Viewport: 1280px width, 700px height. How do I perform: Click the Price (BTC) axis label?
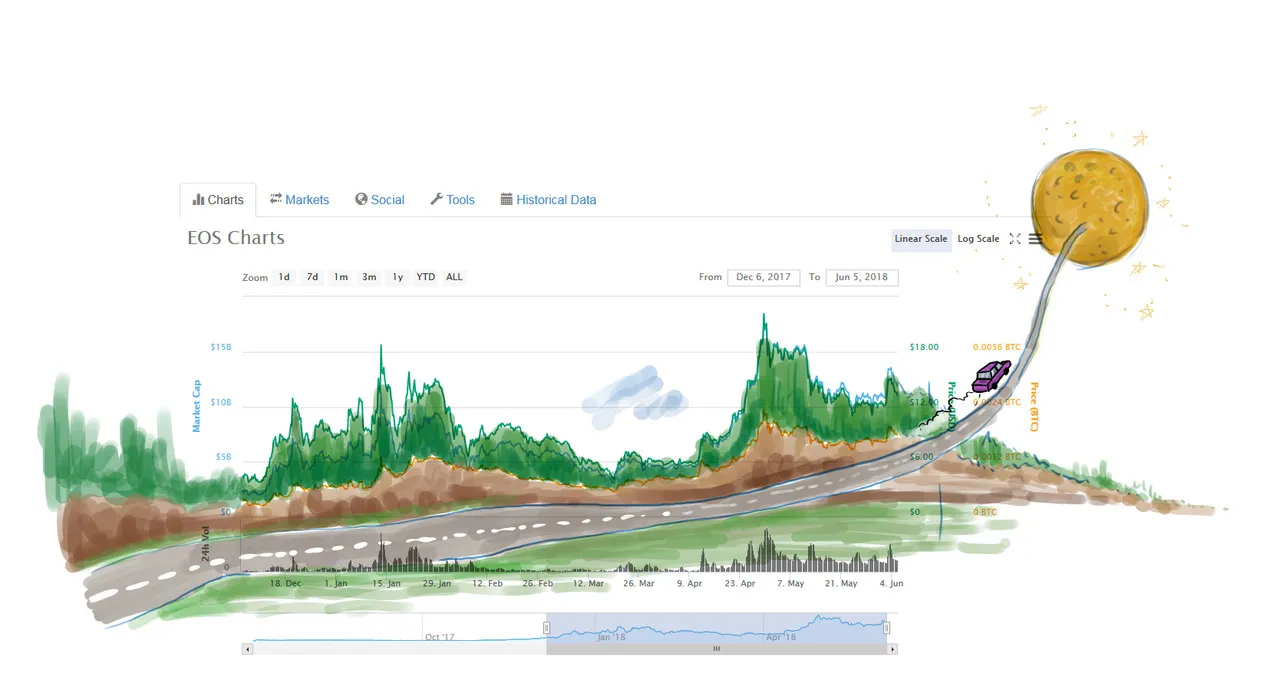pyautogui.click(x=1034, y=407)
